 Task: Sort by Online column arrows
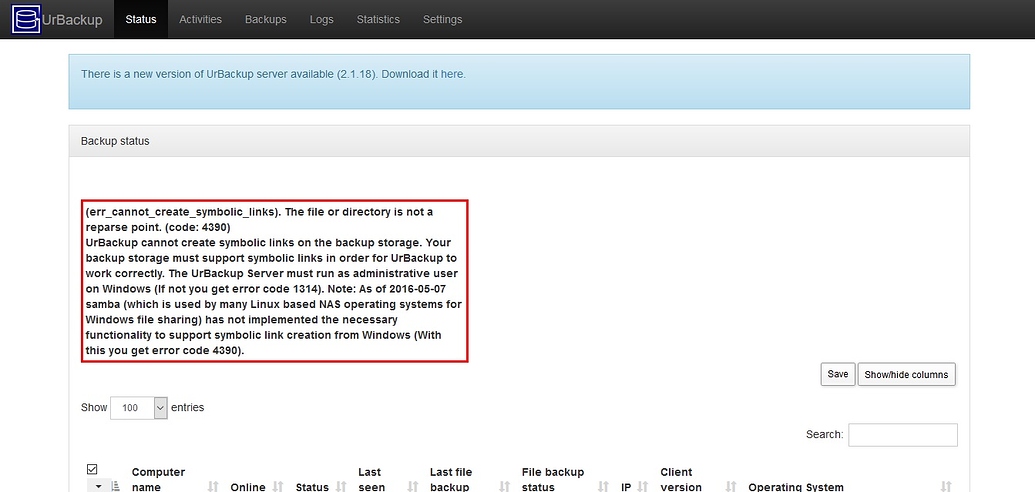(x=278, y=487)
